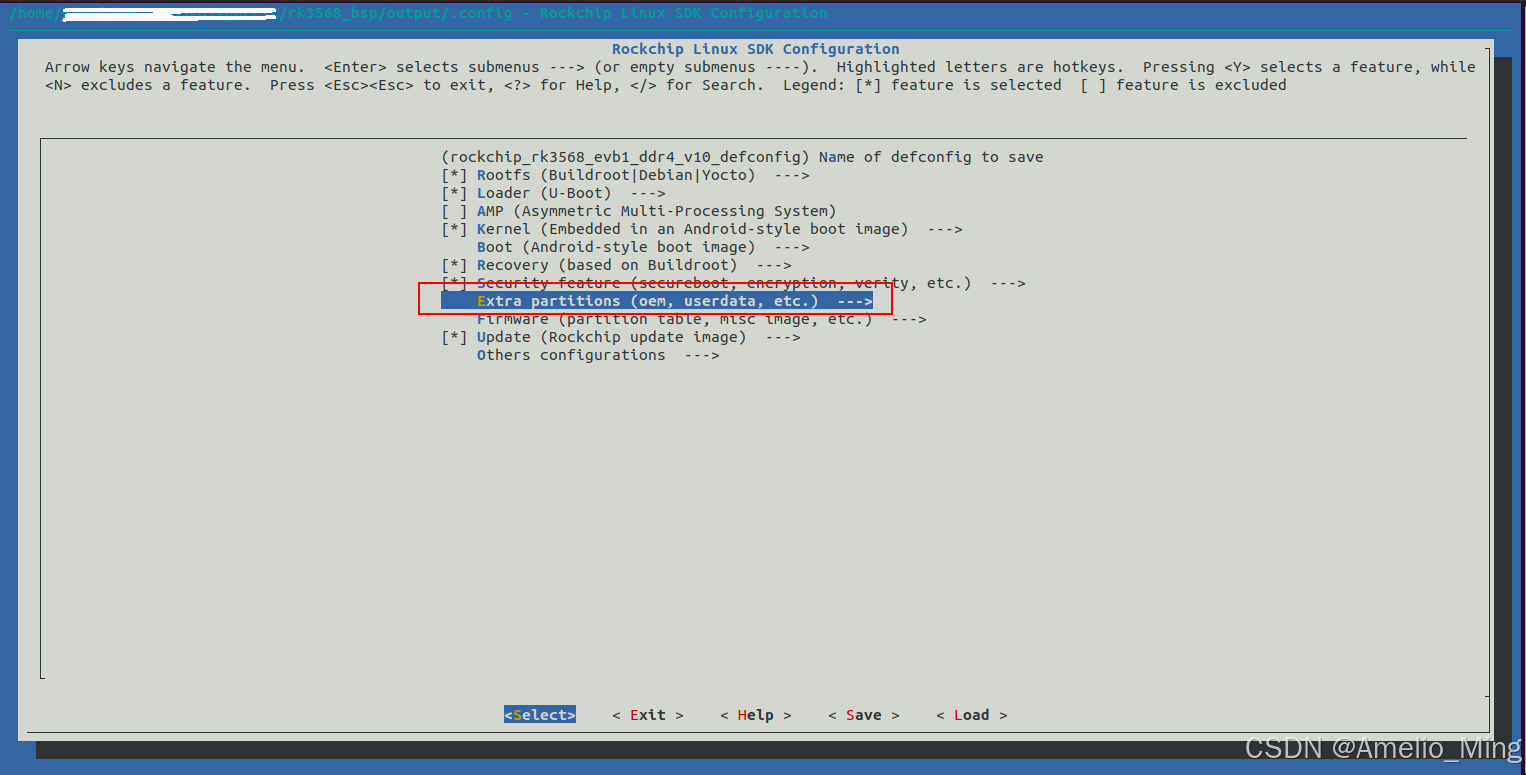The height and width of the screenshot is (775, 1526).
Task: Click the Loader (U-Boot) label
Action: [544, 193]
